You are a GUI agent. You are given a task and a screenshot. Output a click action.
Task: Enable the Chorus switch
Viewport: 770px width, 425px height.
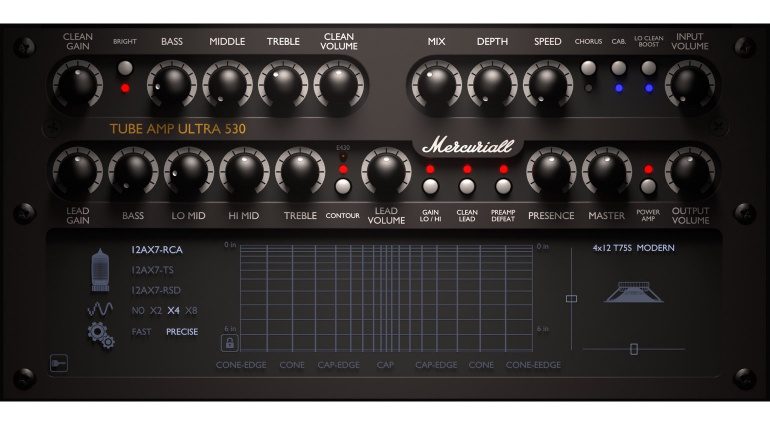588,68
